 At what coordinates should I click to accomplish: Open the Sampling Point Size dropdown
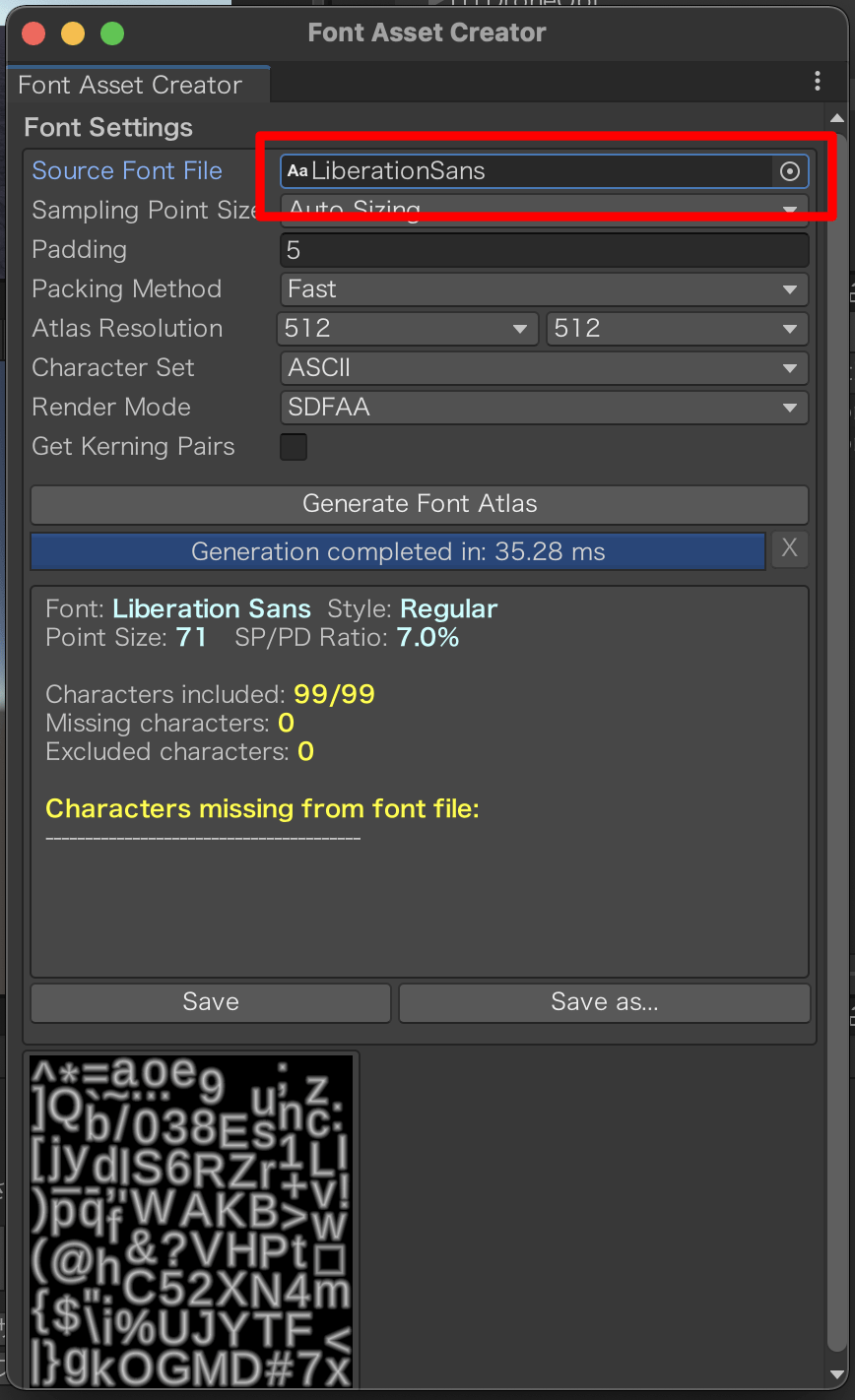545,210
